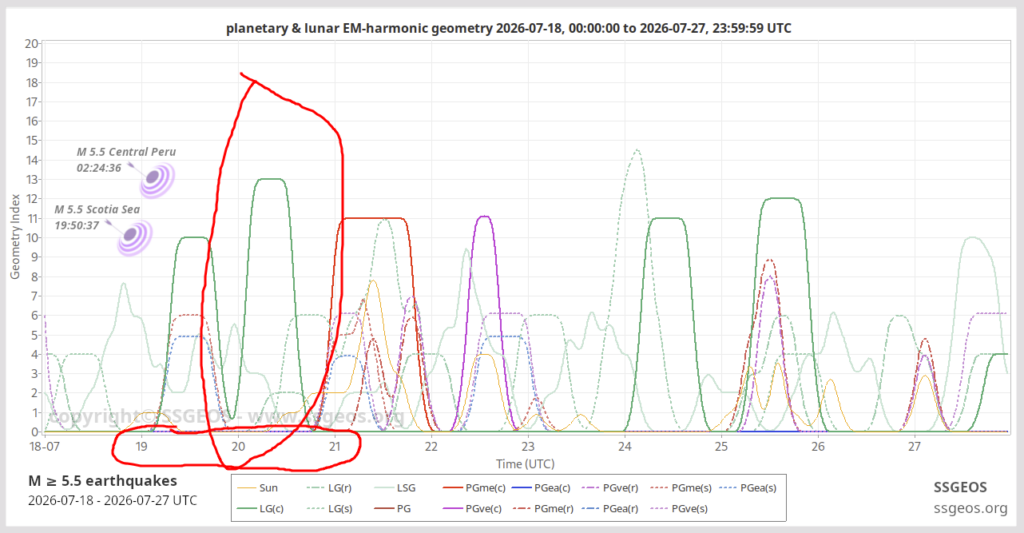Click the M 5.5 Scotia Sea label
The height and width of the screenshot is (533, 1024).
(x=97, y=210)
